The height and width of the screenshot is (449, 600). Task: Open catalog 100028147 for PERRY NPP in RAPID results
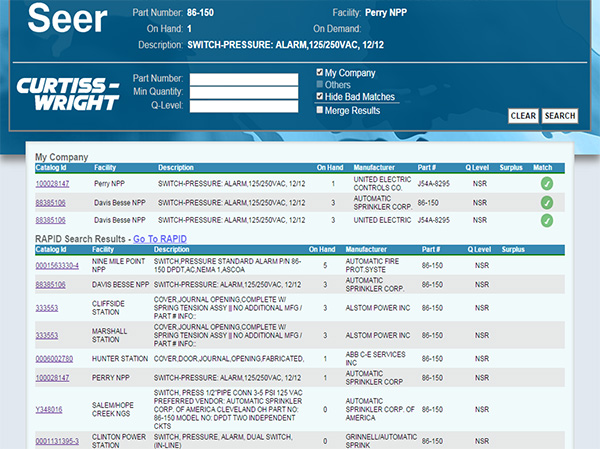(52, 378)
